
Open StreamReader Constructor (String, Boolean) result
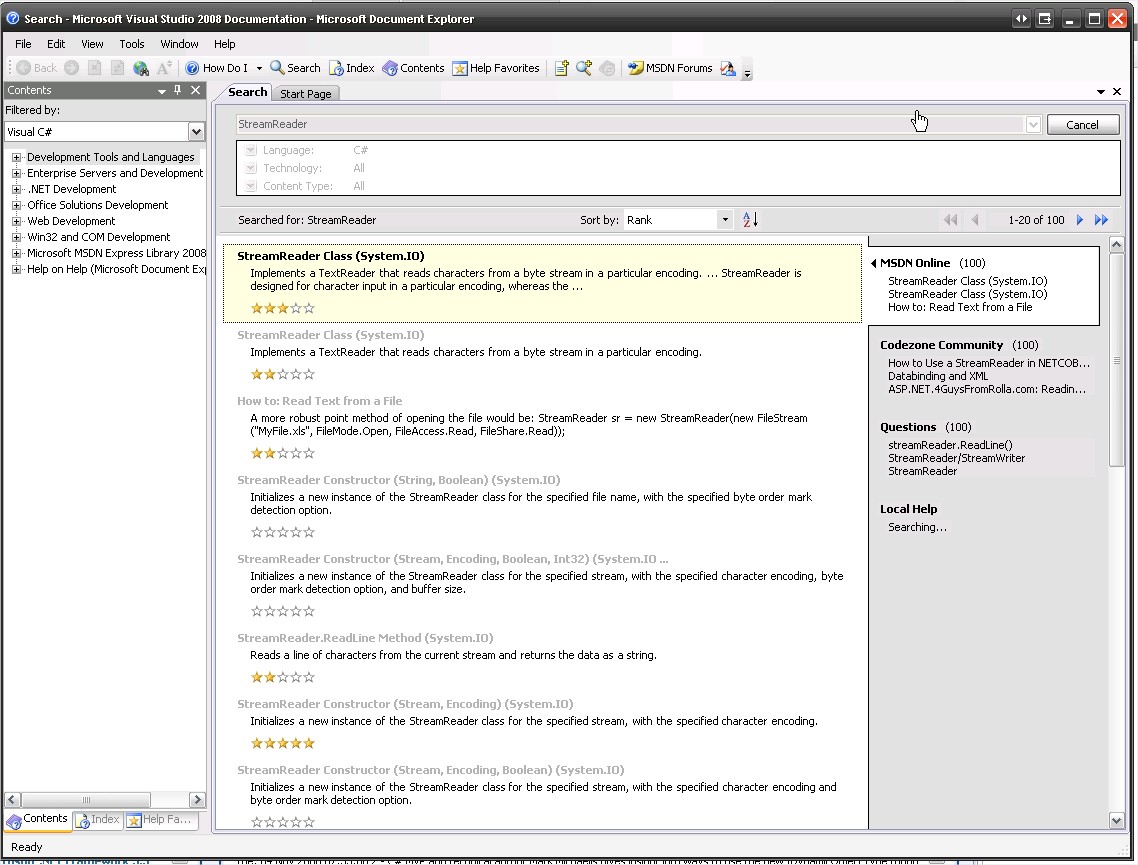398,480
